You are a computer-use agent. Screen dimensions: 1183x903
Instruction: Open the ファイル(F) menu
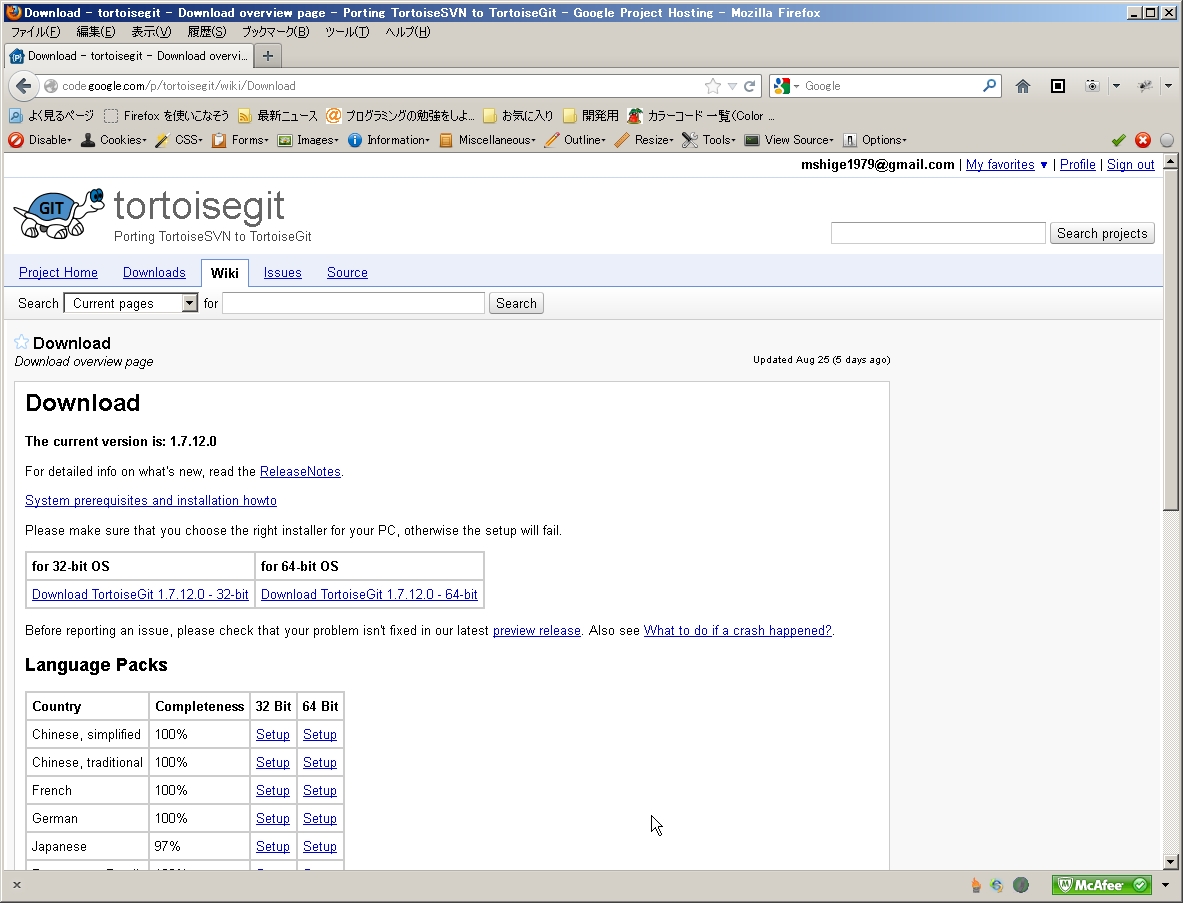tap(35, 32)
